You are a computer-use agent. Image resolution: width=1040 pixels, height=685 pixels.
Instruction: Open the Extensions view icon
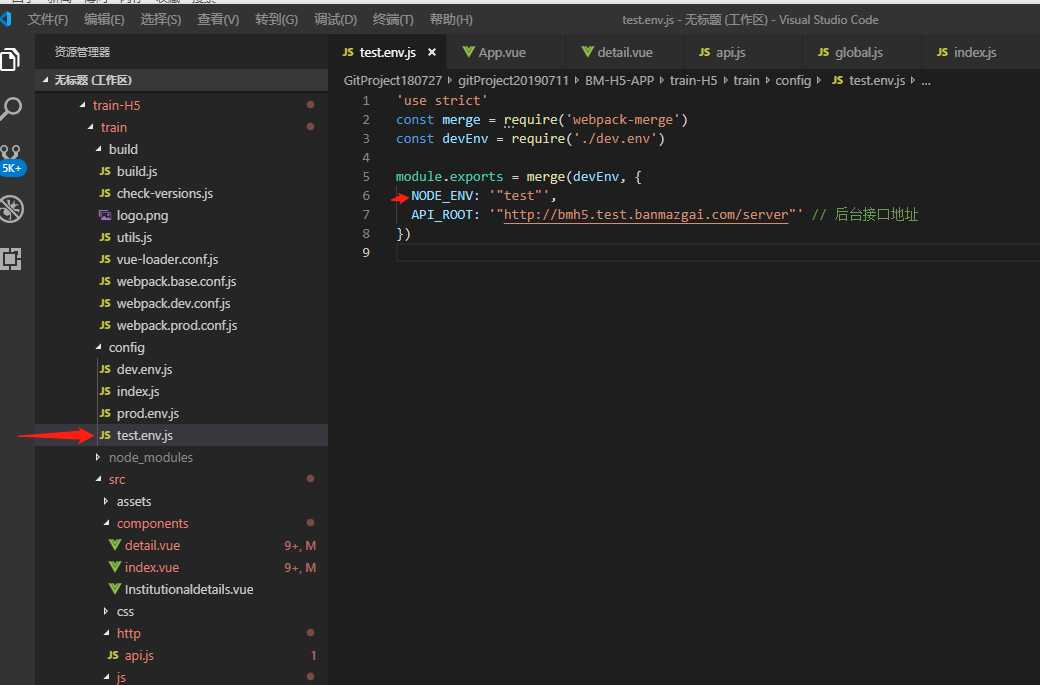(11, 259)
